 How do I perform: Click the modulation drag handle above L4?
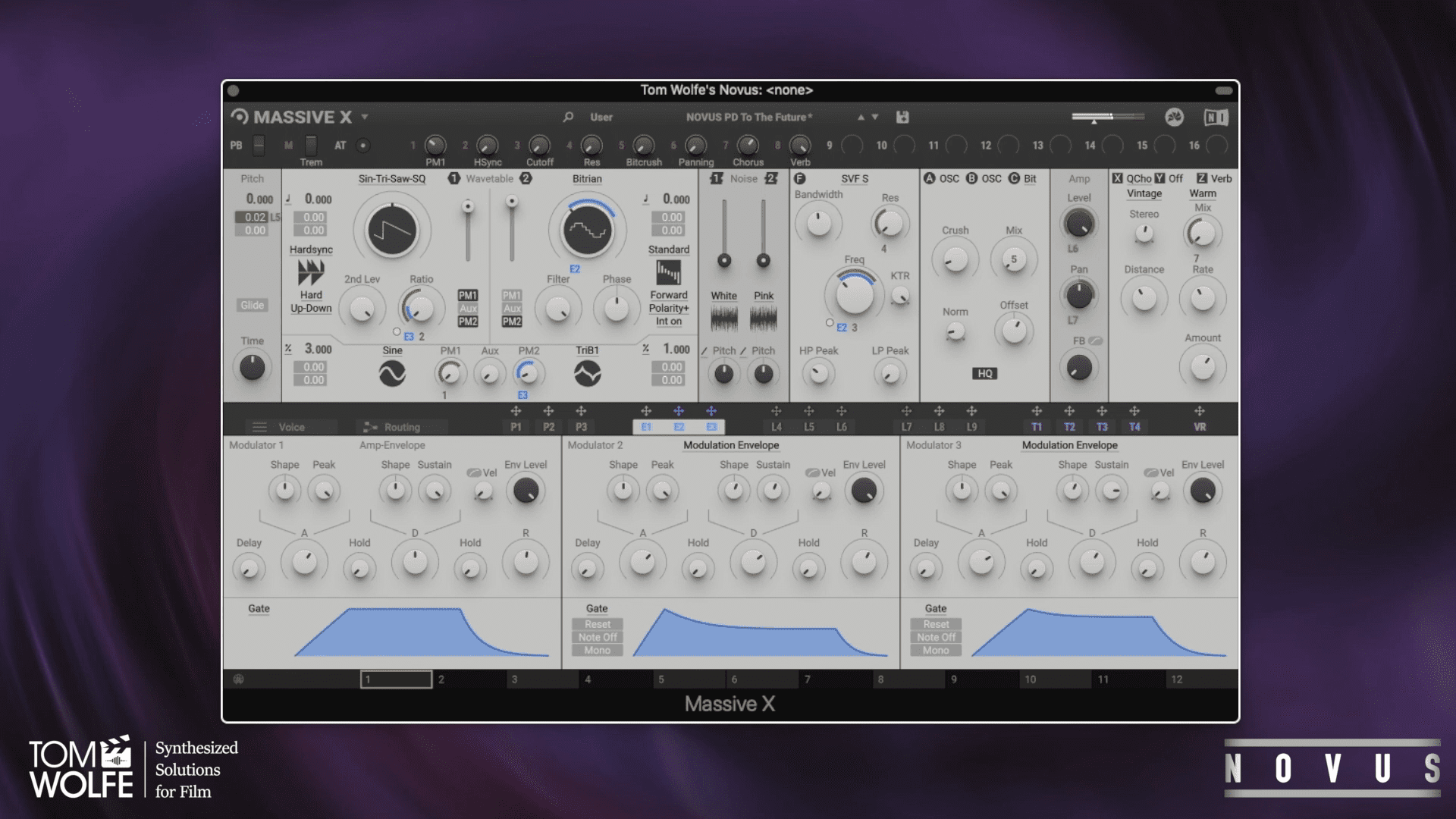click(776, 411)
